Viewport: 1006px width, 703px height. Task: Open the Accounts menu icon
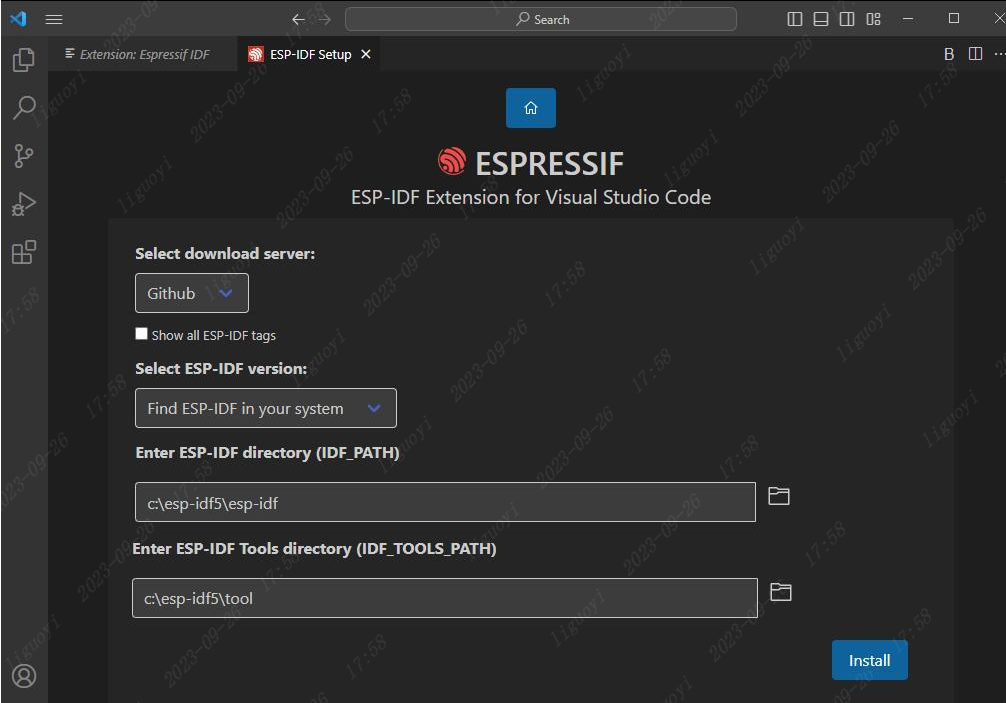point(24,676)
